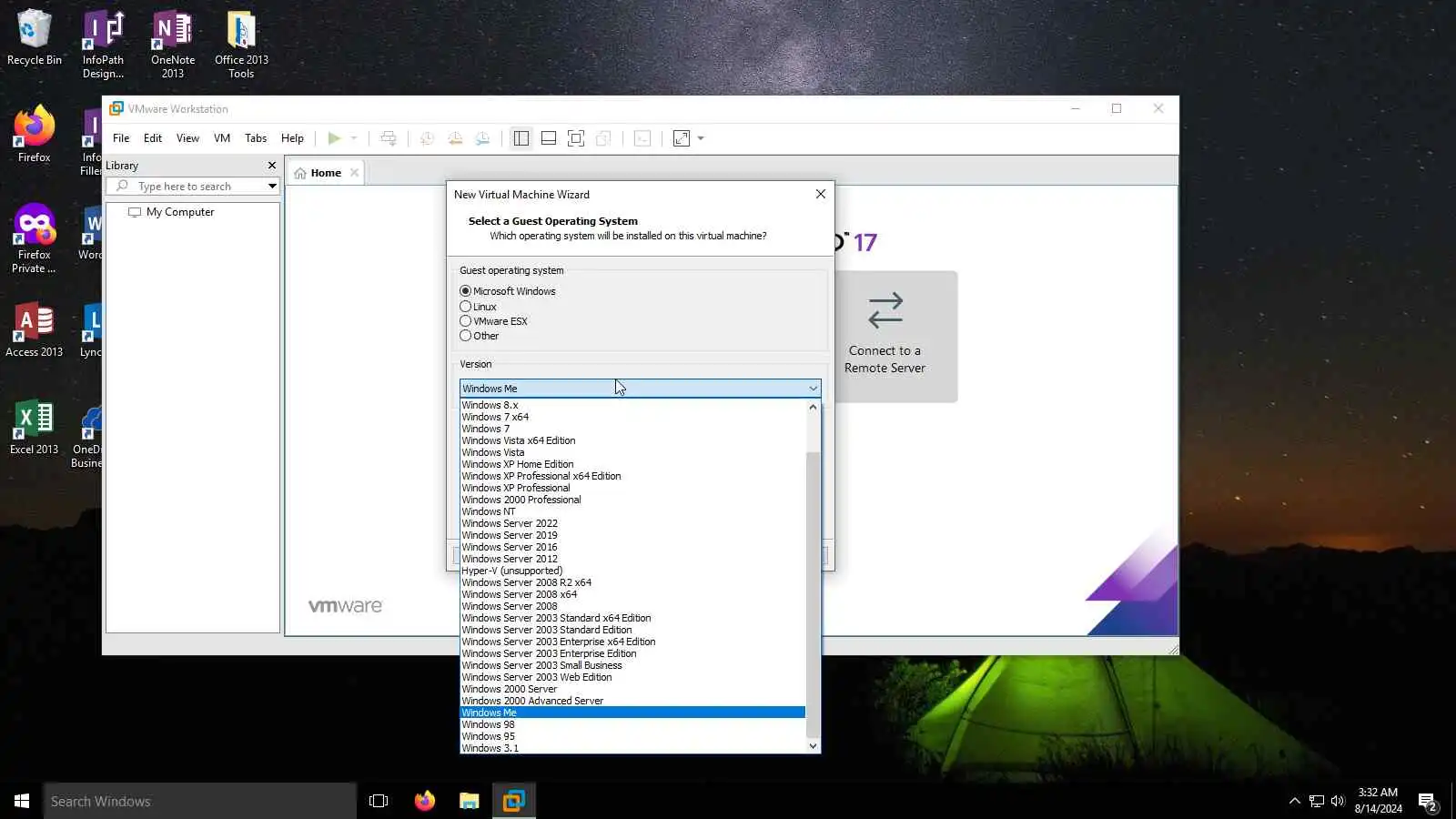Show hidden tray icons chevron
The image size is (1456, 819).
click(1294, 801)
